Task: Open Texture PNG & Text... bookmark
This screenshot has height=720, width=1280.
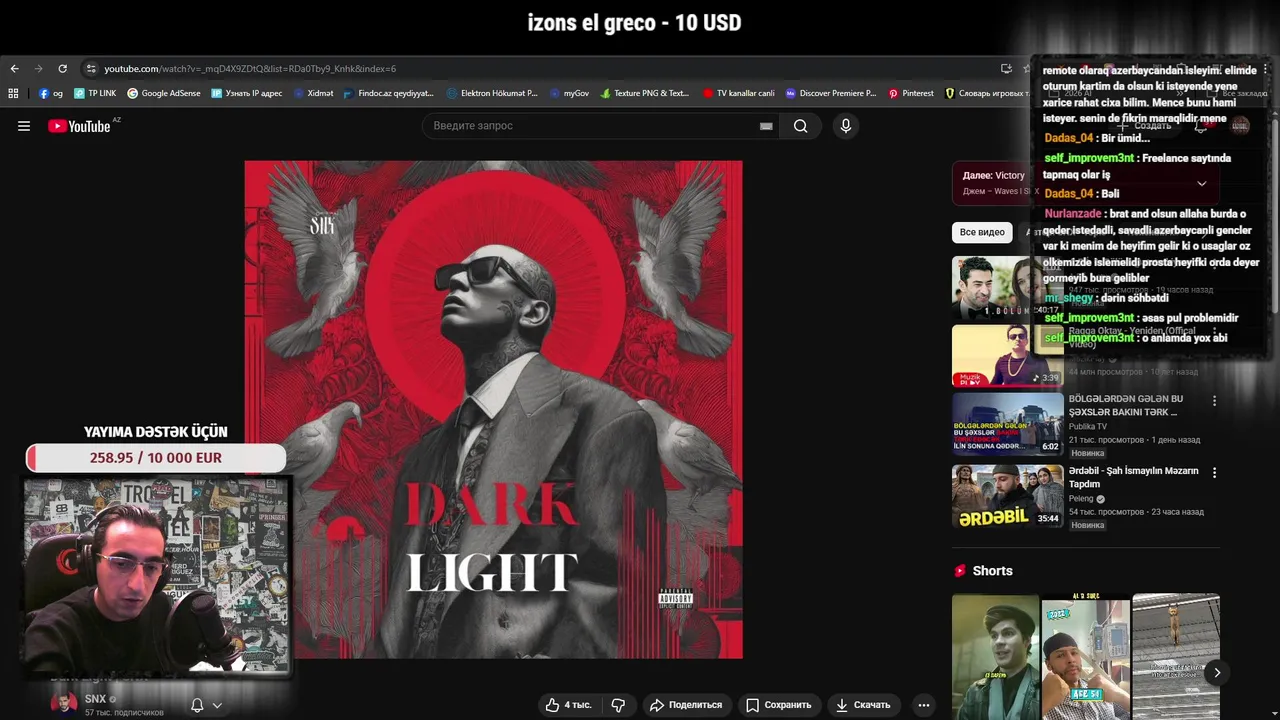Action: click(645, 93)
